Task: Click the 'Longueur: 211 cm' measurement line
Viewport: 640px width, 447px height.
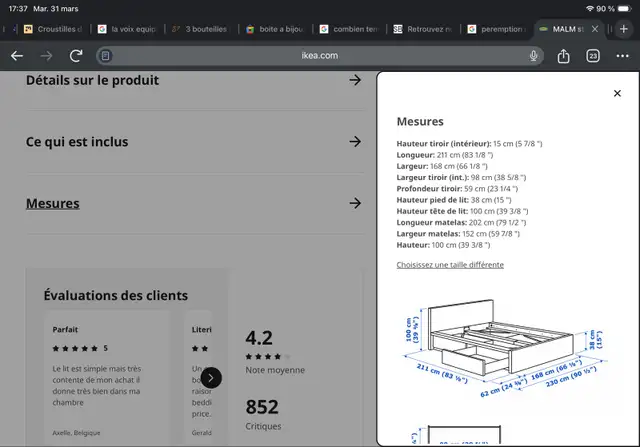Action: point(444,155)
